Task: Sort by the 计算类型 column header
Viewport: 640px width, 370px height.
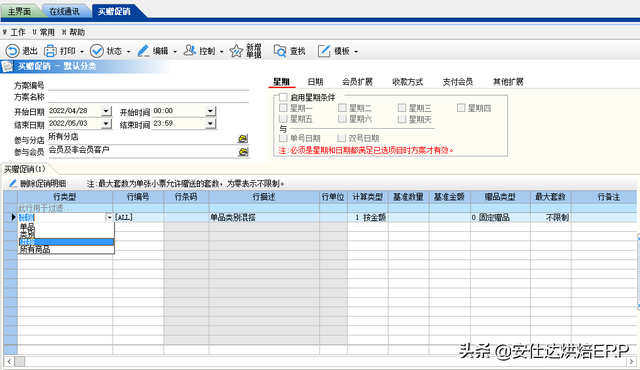Action: 368,197
